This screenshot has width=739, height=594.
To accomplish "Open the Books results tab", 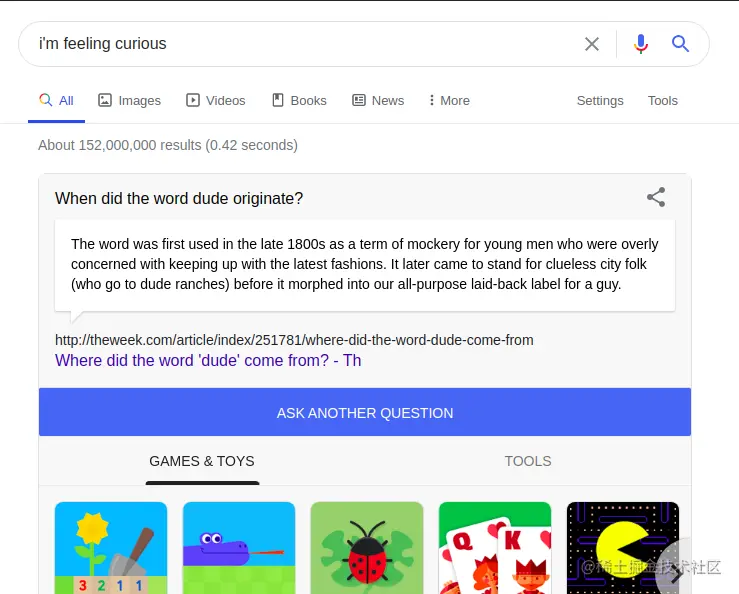I will click(299, 100).
